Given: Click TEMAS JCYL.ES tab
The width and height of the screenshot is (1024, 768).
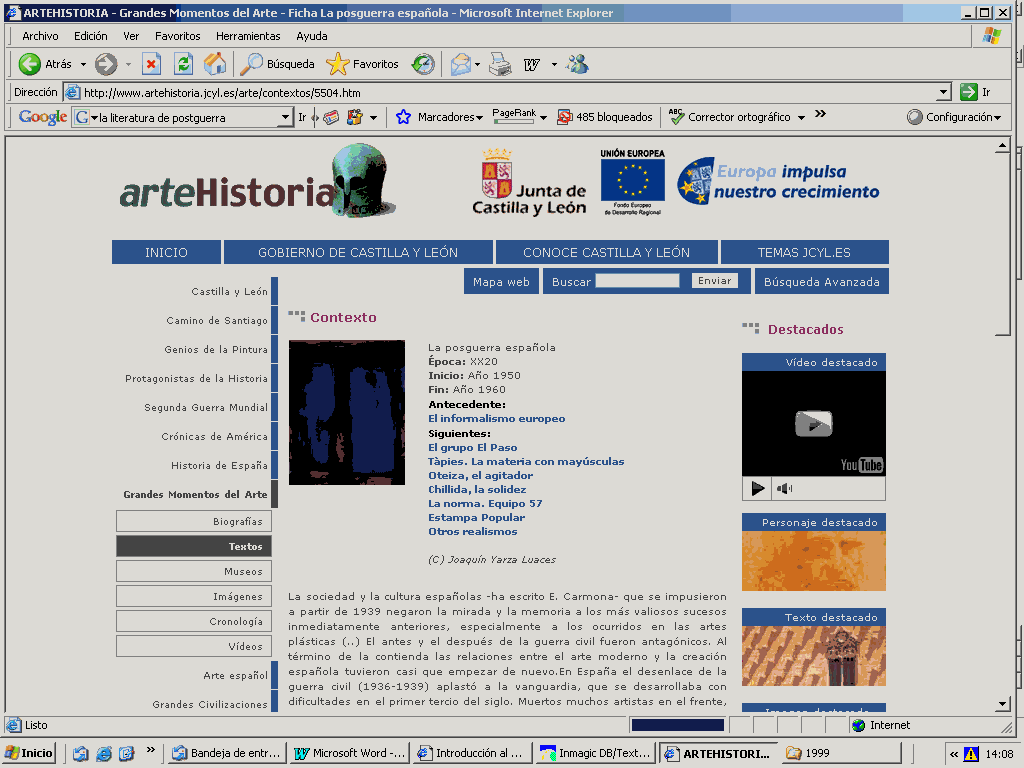Looking at the screenshot, I should tap(804, 252).
